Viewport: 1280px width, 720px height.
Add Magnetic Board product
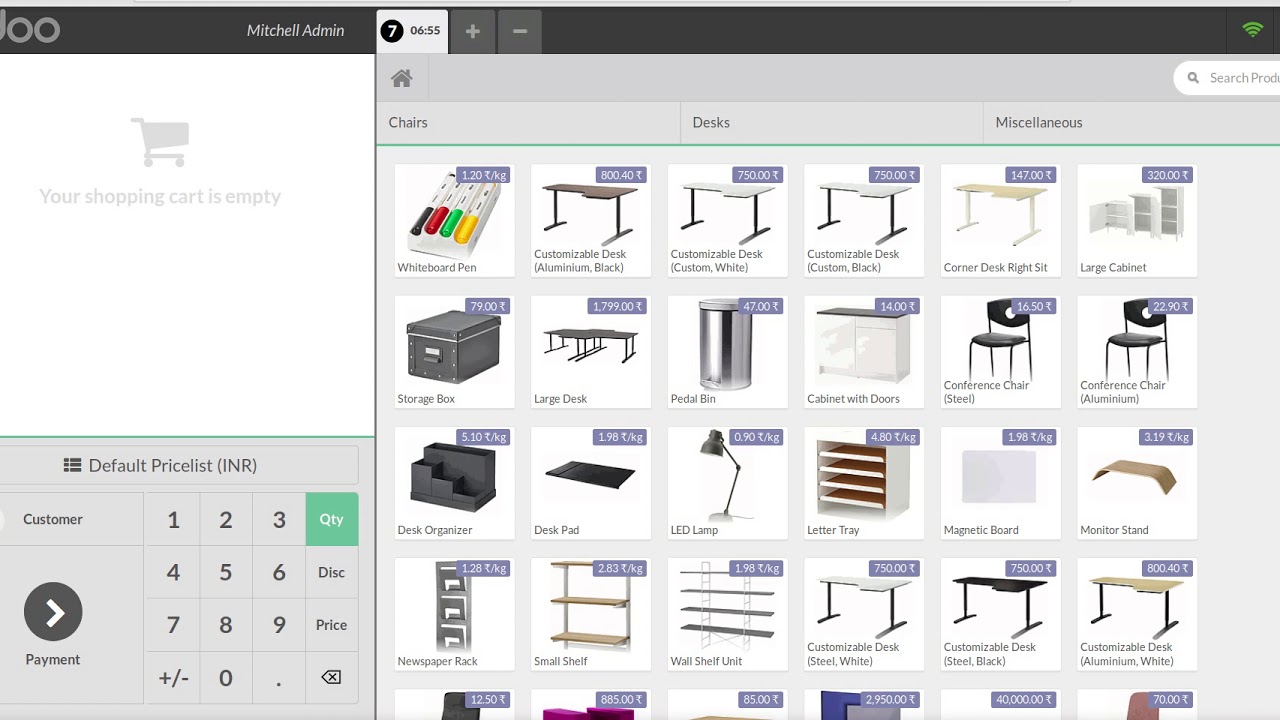click(x=1001, y=483)
